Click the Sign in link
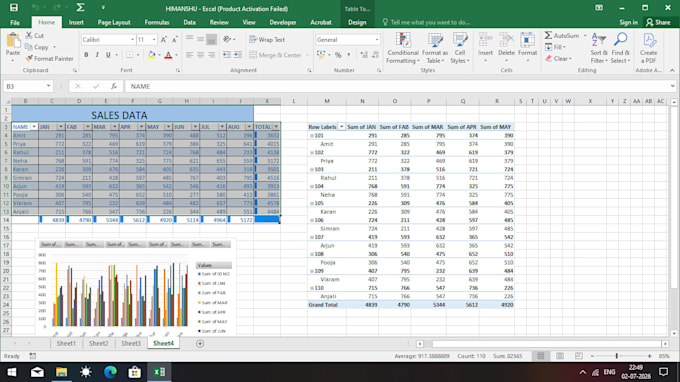 point(628,23)
